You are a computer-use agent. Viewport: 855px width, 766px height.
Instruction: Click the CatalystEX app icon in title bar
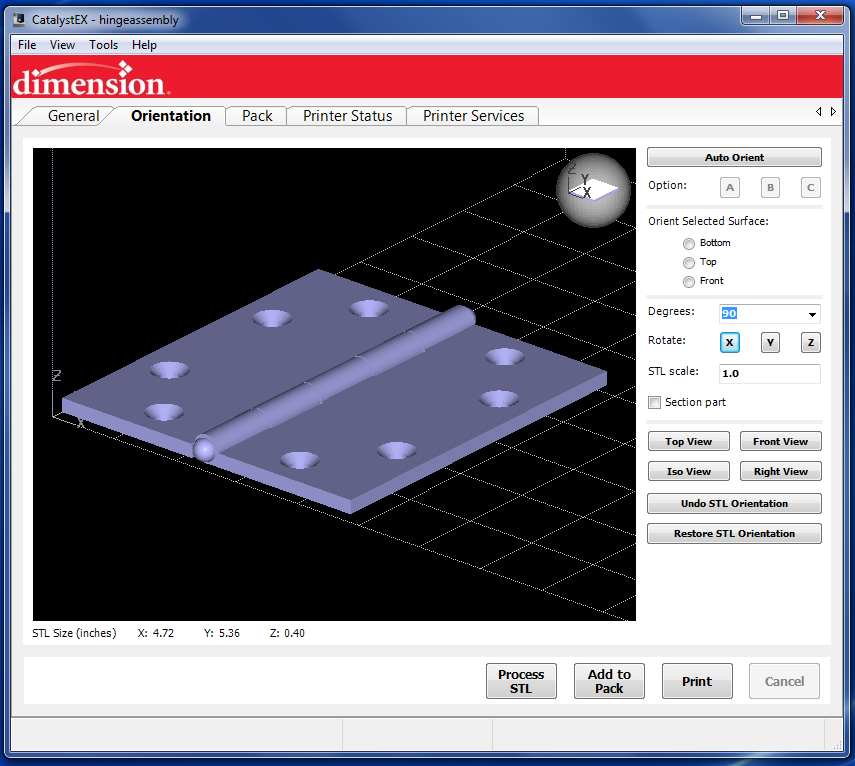pyautogui.click(x=20, y=20)
